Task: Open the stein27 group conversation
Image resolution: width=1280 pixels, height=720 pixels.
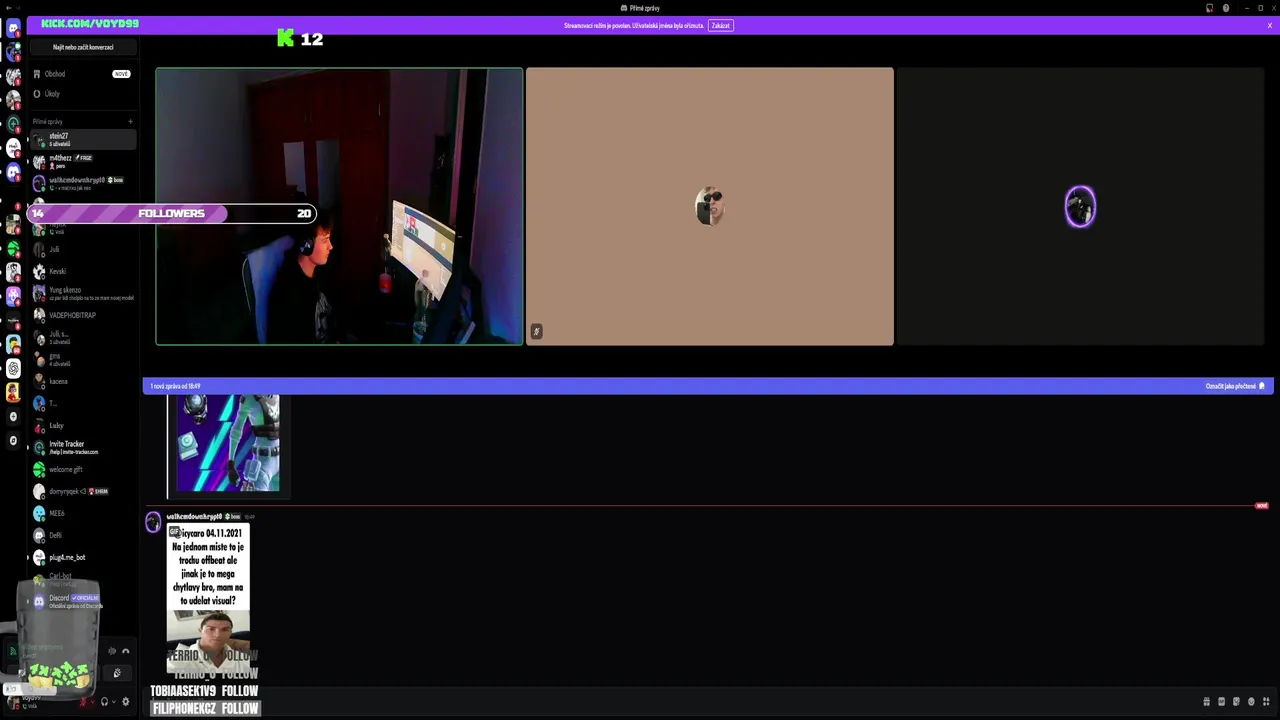Action: tap(84, 140)
